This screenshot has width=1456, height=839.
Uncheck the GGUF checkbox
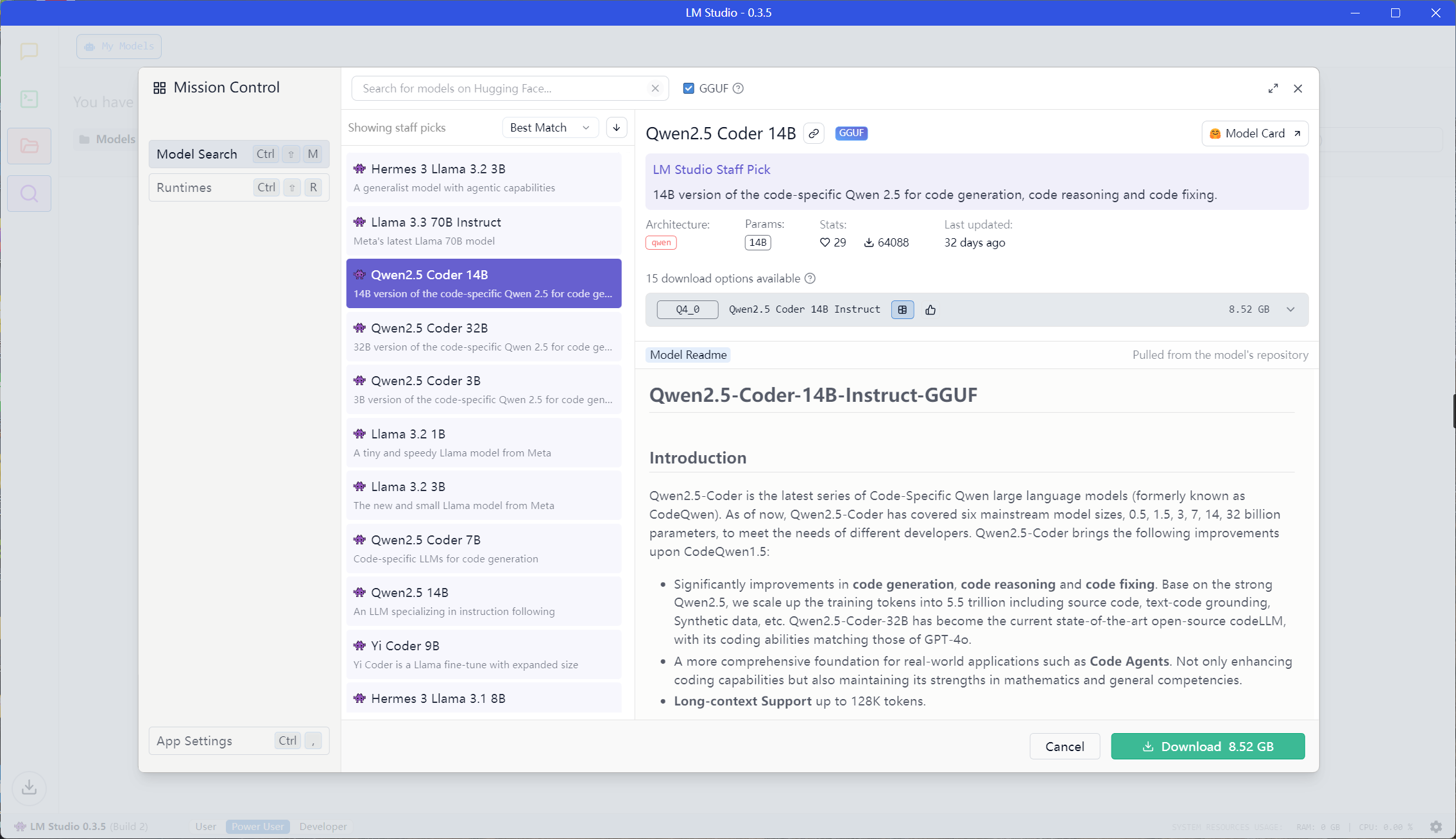tap(689, 89)
